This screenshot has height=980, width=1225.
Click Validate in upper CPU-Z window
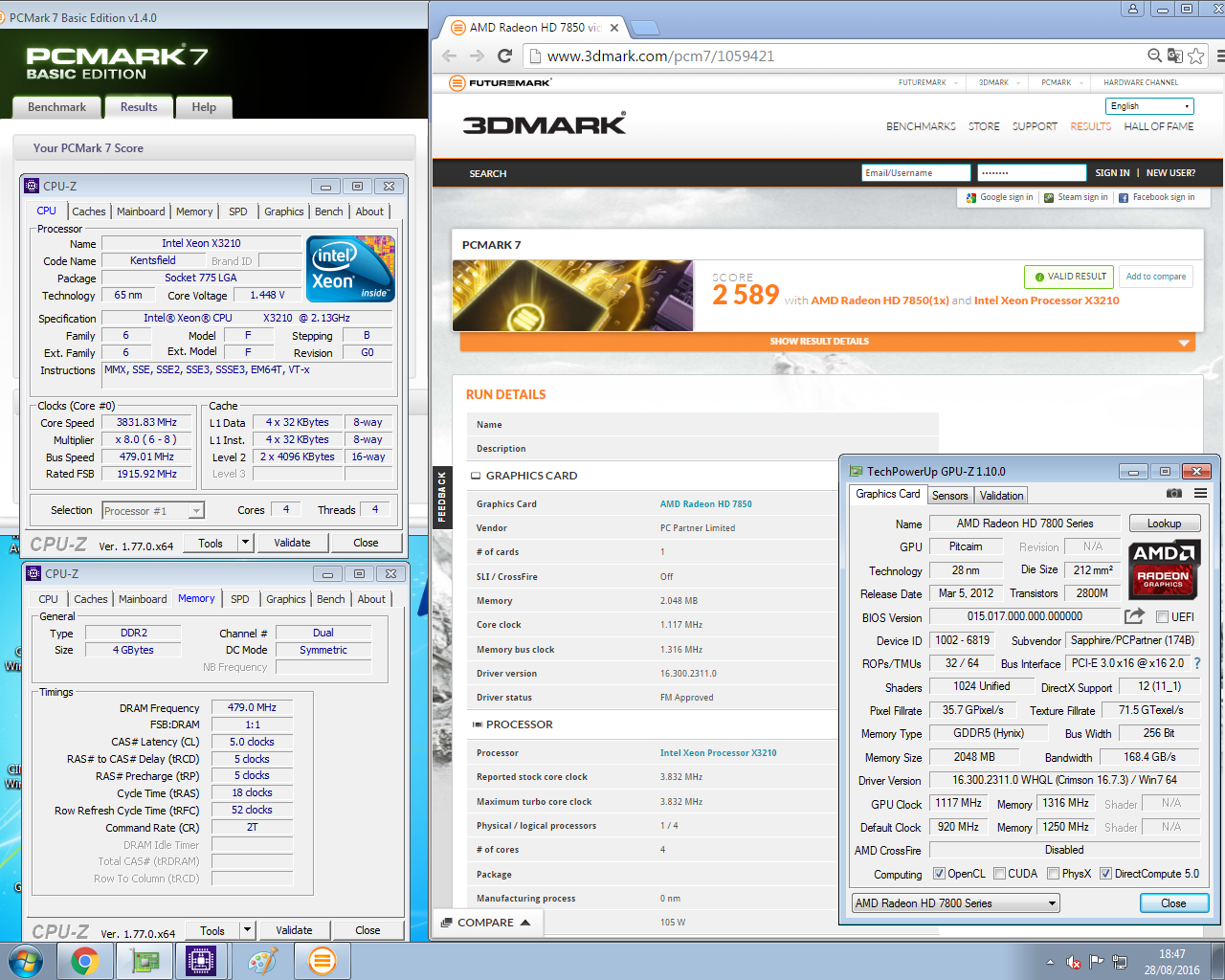click(x=292, y=543)
